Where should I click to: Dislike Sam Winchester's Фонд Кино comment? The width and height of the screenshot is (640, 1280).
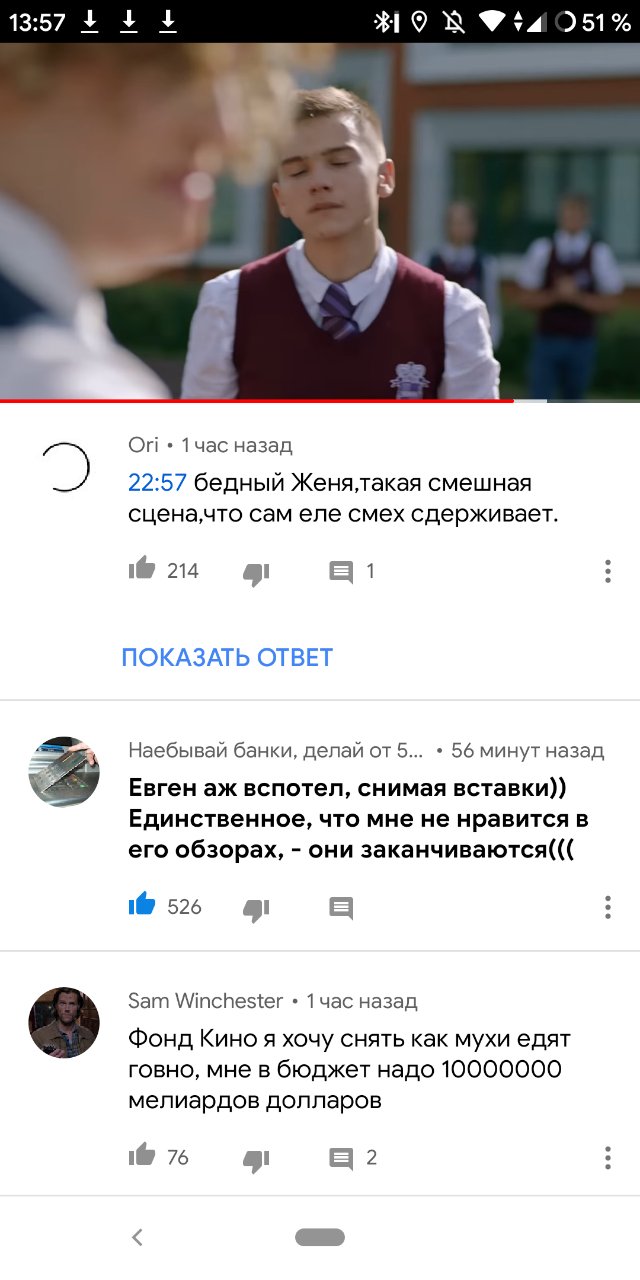point(256,1160)
